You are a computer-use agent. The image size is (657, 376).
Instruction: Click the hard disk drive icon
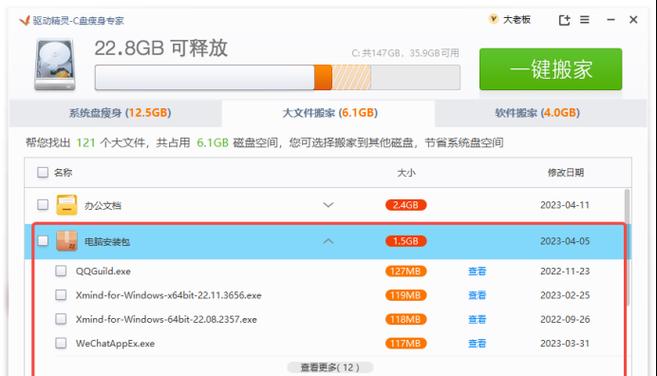tap(55, 64)
